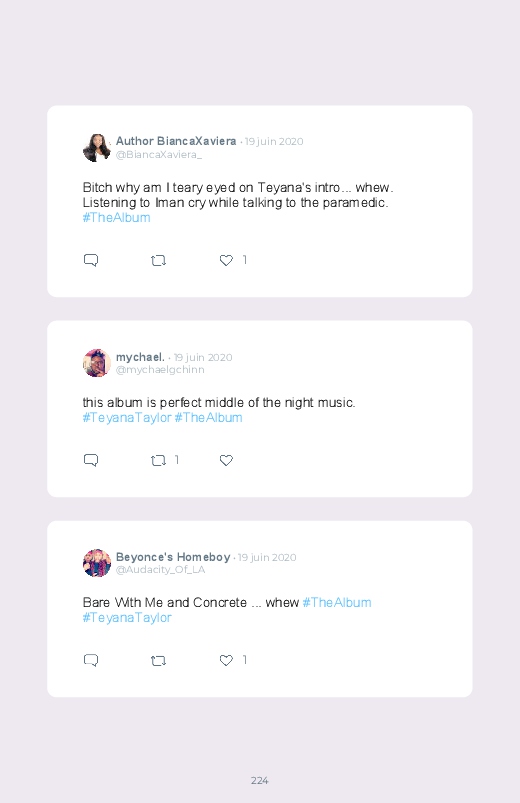Viewport: 520px width, 803px height.
Task: Retweet mychael.'s middle of the night tweet
Action: 158,460
